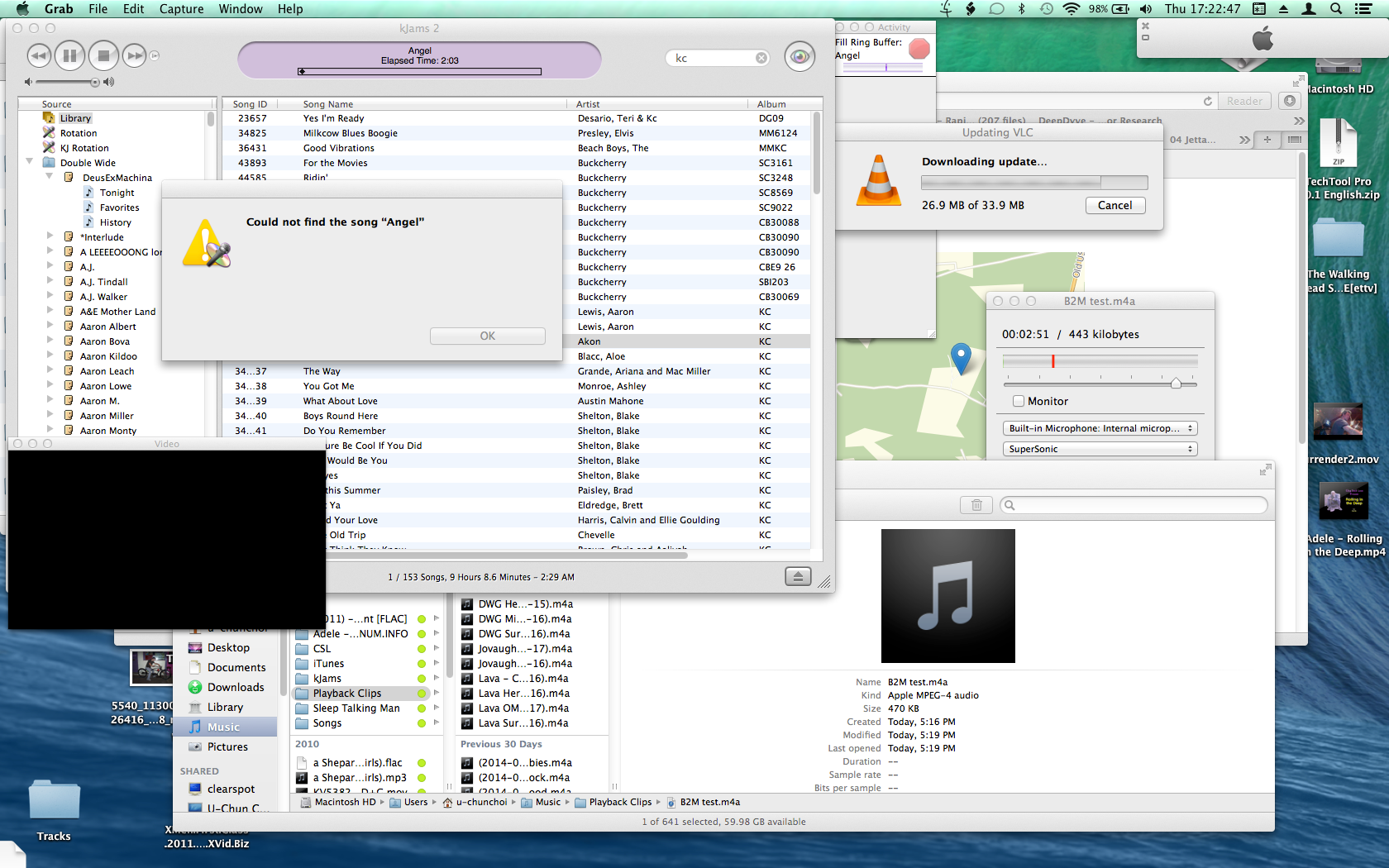Screen dimensions: 1389x868
Task: Dismiss the song-not-found alert with OK
Action: 487,336
